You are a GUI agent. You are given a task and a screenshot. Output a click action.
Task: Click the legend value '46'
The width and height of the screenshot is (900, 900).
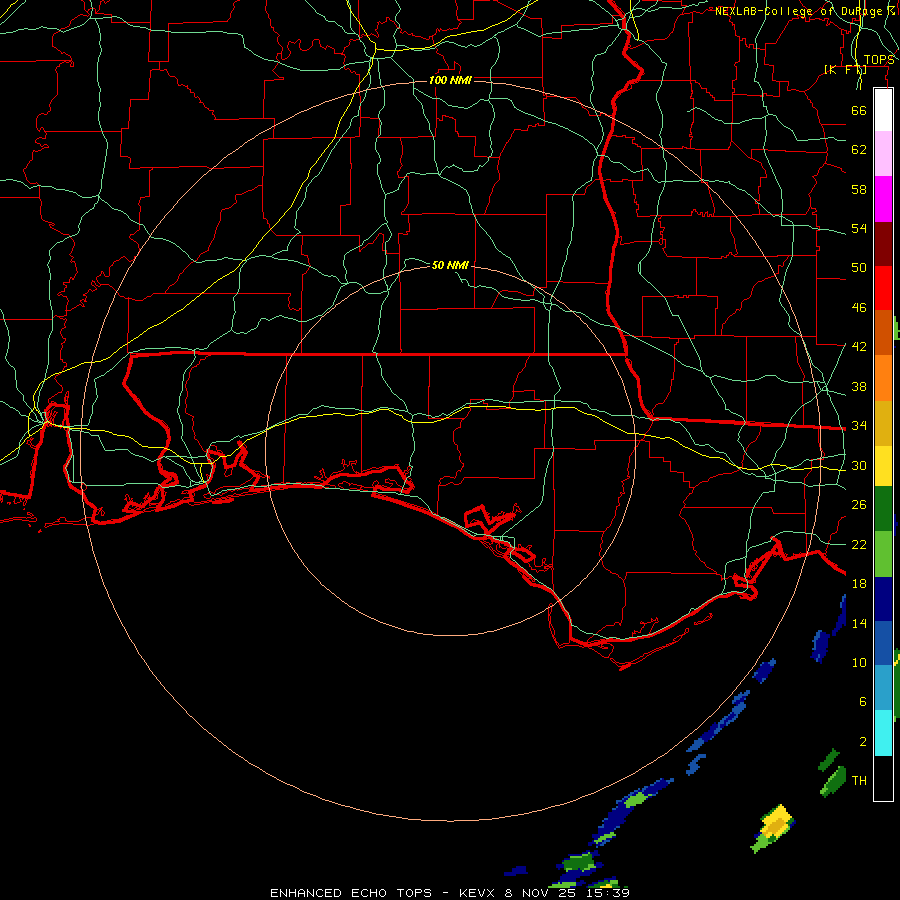pos(859,308)
